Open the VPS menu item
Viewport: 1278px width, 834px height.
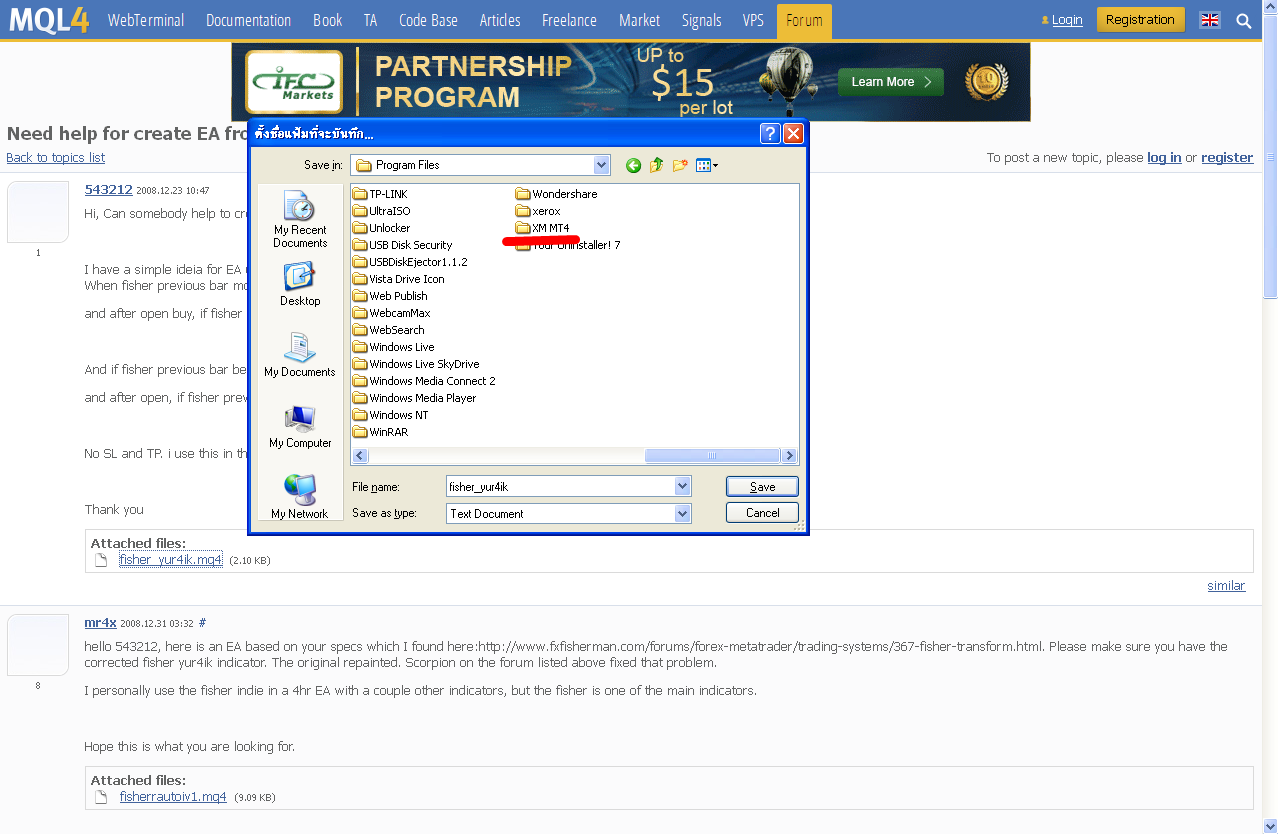click(753, 20)
